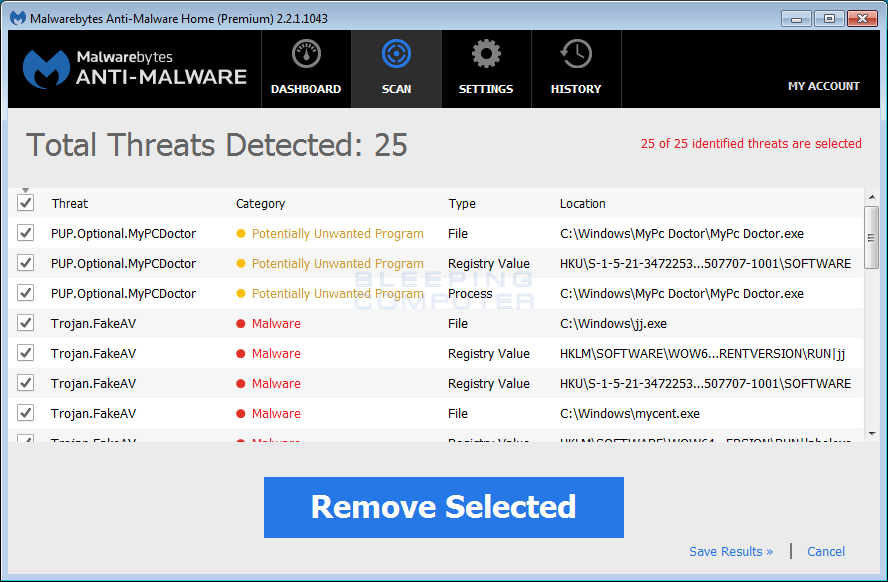Click the Save Results link

(x=731, y=551)
